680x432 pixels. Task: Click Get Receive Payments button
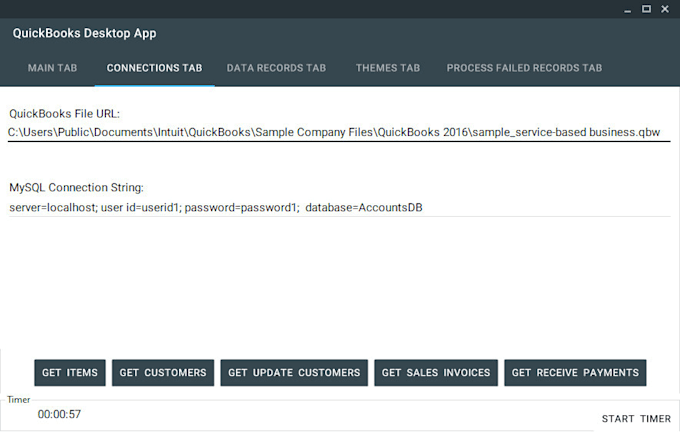pos(575,373)
